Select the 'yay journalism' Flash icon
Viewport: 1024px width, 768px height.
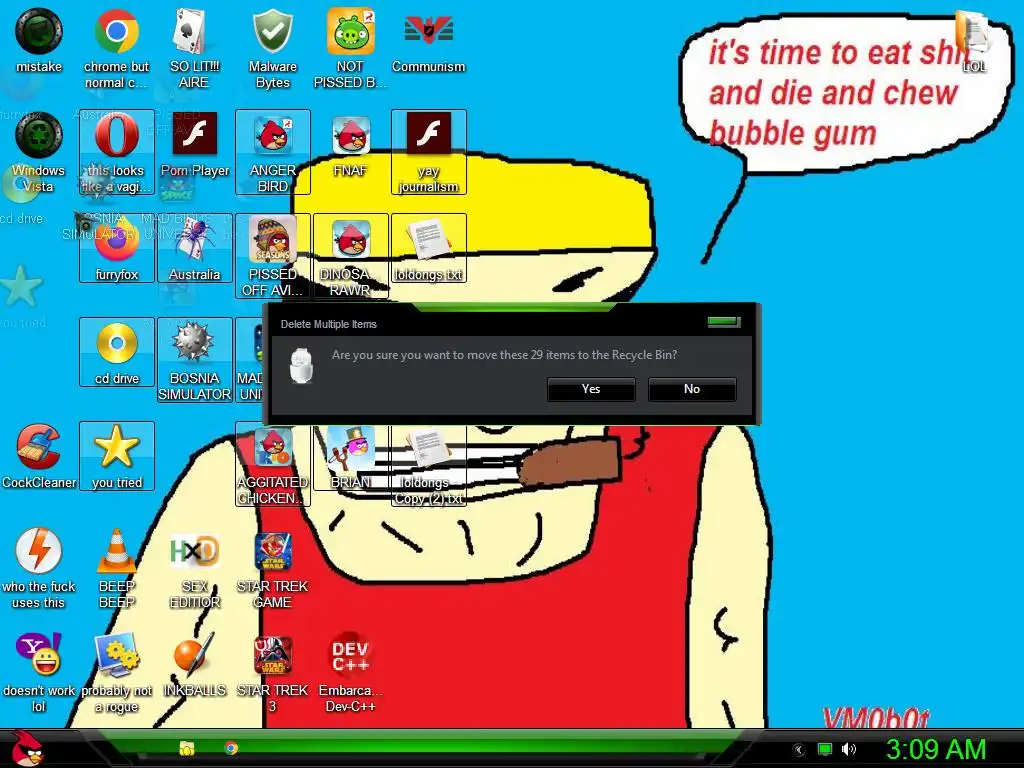(428, 153)
